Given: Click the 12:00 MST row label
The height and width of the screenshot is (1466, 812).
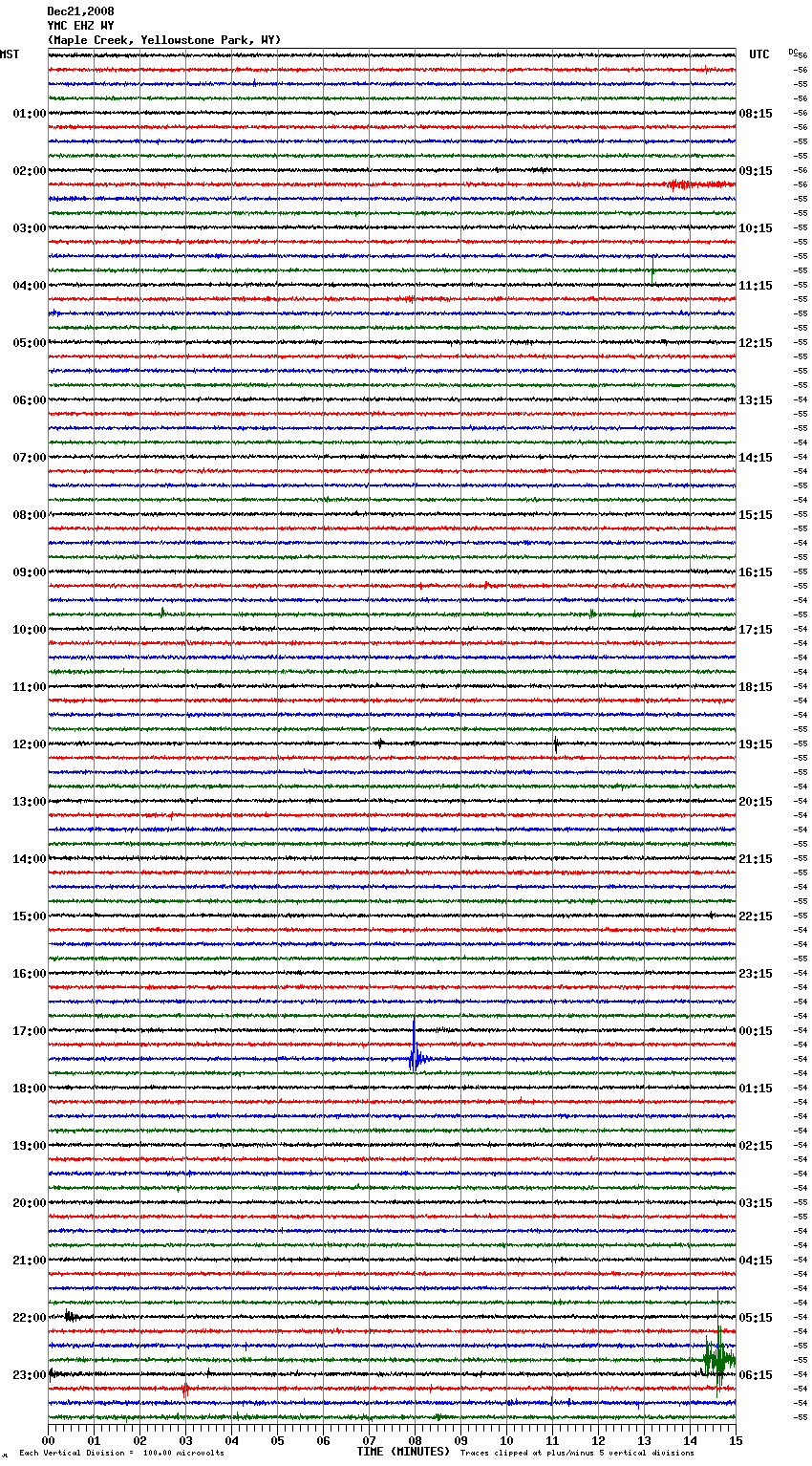Looking at the screenshot, I should pos(30,744).
